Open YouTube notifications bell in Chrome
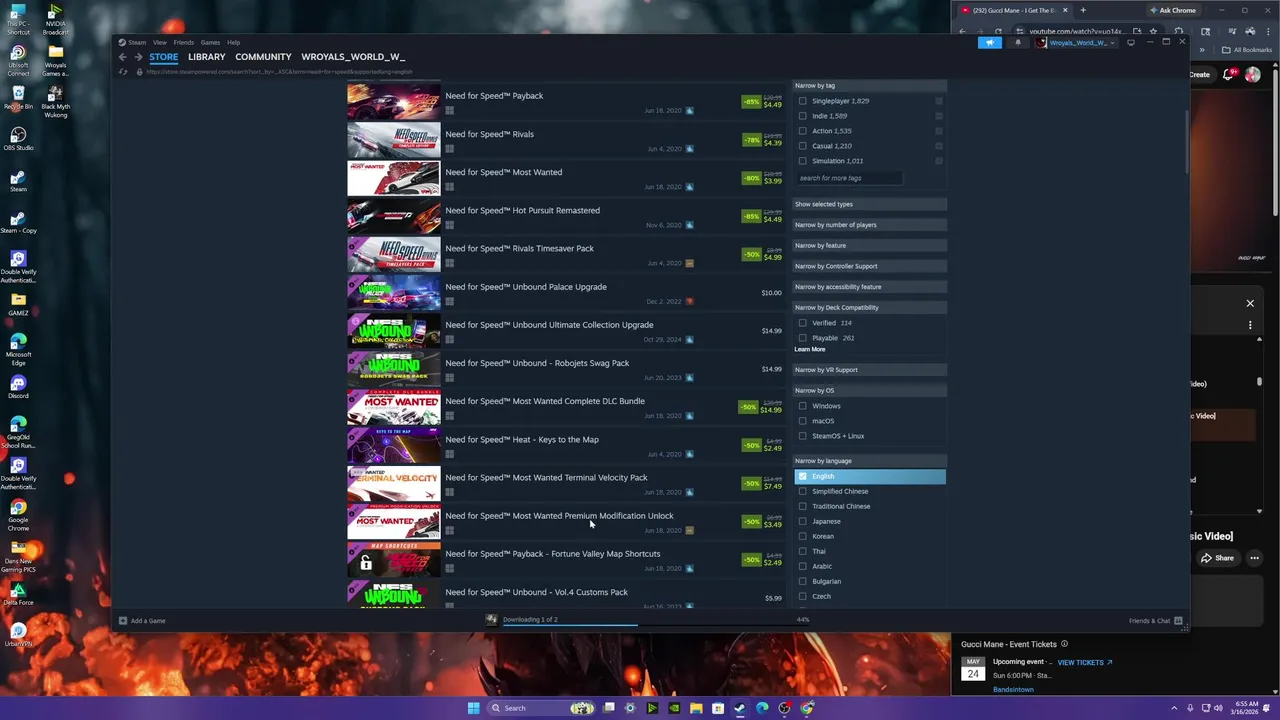 1229,74
